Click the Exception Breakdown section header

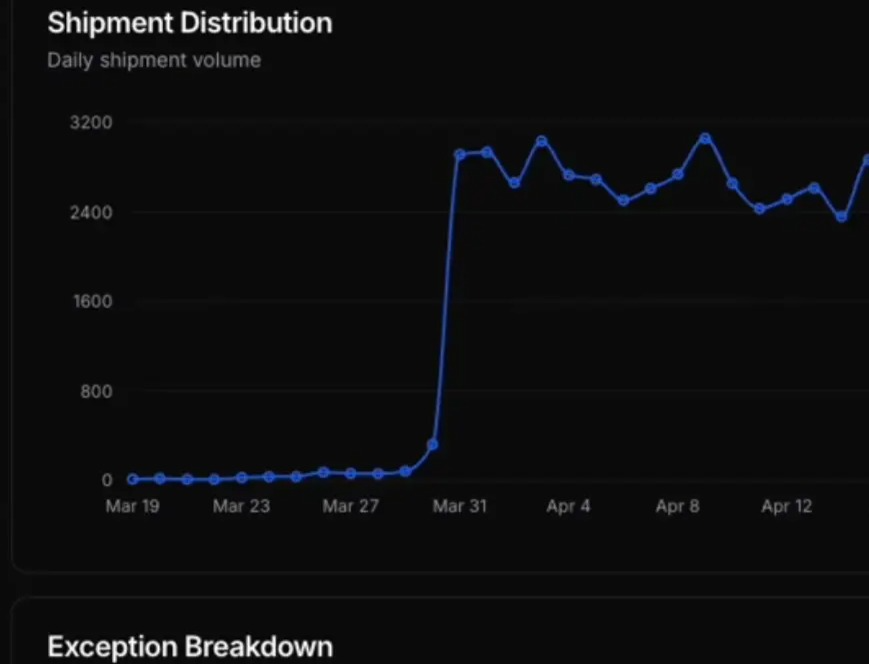point(189,646)
